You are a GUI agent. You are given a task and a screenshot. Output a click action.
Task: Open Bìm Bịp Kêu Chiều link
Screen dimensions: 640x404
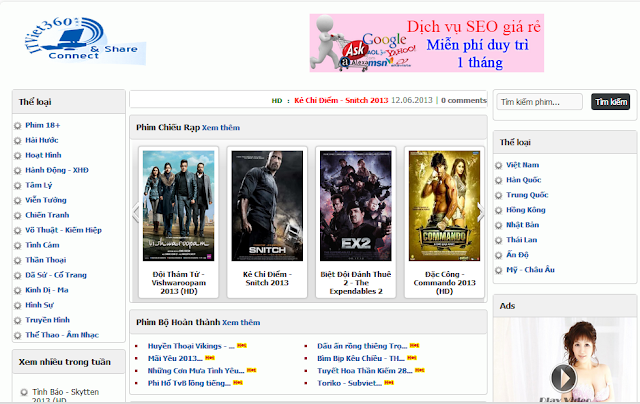pos(361,358)
